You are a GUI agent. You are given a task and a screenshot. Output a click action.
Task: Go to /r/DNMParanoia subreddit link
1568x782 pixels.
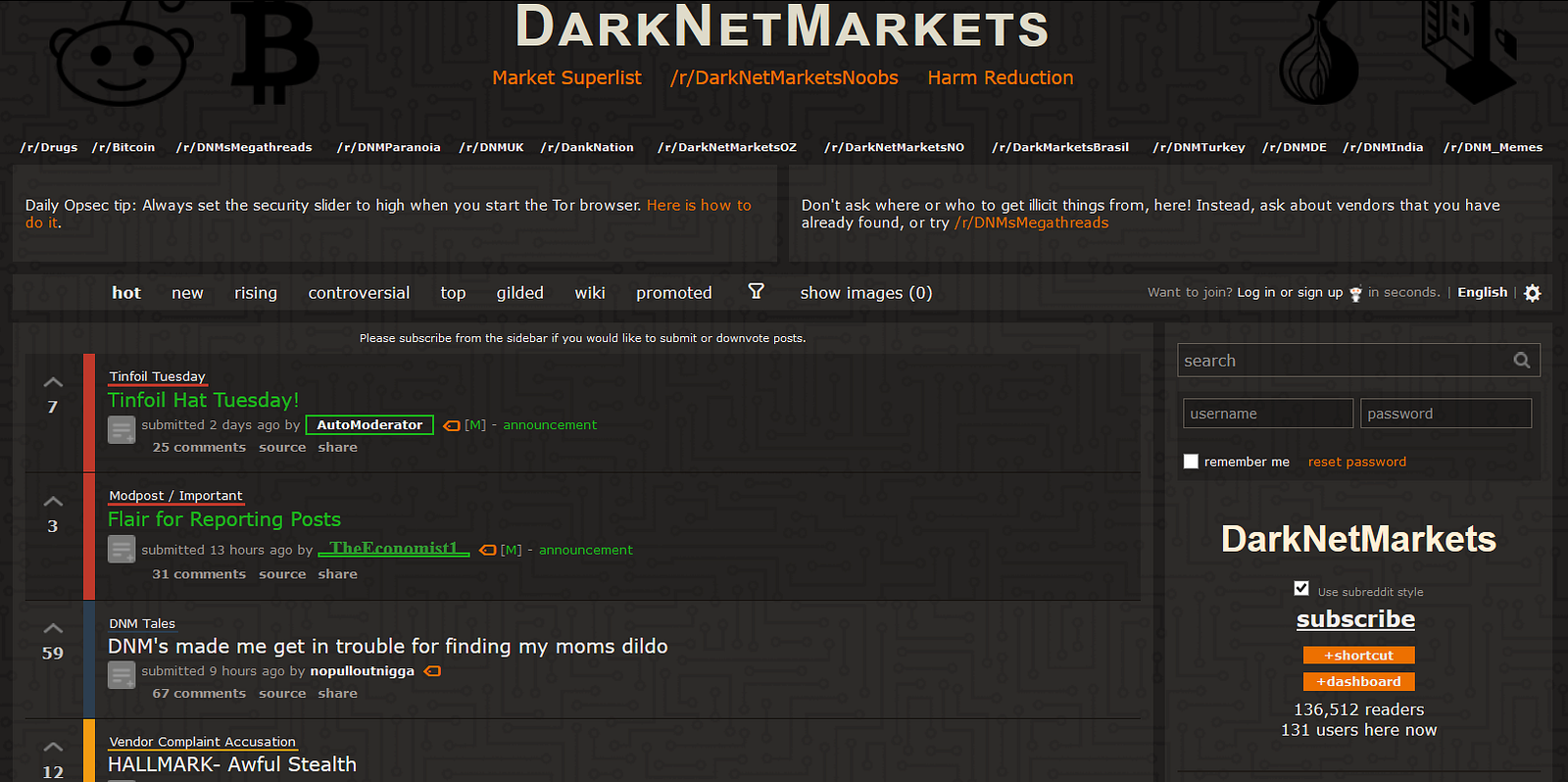click(389, 147)
